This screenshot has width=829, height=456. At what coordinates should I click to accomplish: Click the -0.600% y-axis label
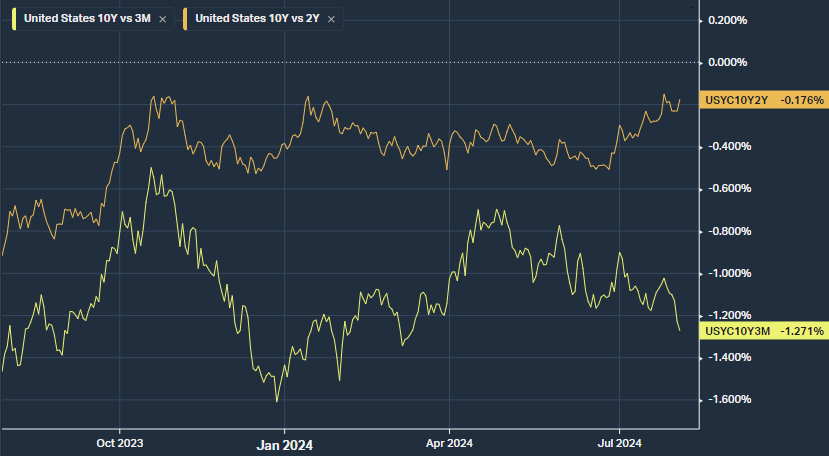pos(727,189)
